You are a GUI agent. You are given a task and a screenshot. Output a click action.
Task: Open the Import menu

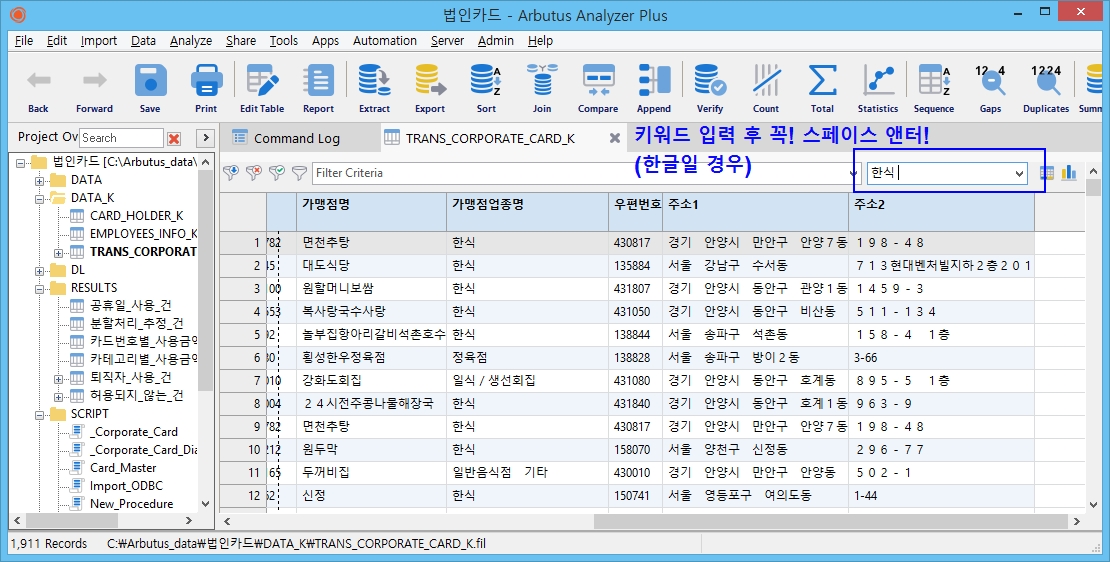98,40
